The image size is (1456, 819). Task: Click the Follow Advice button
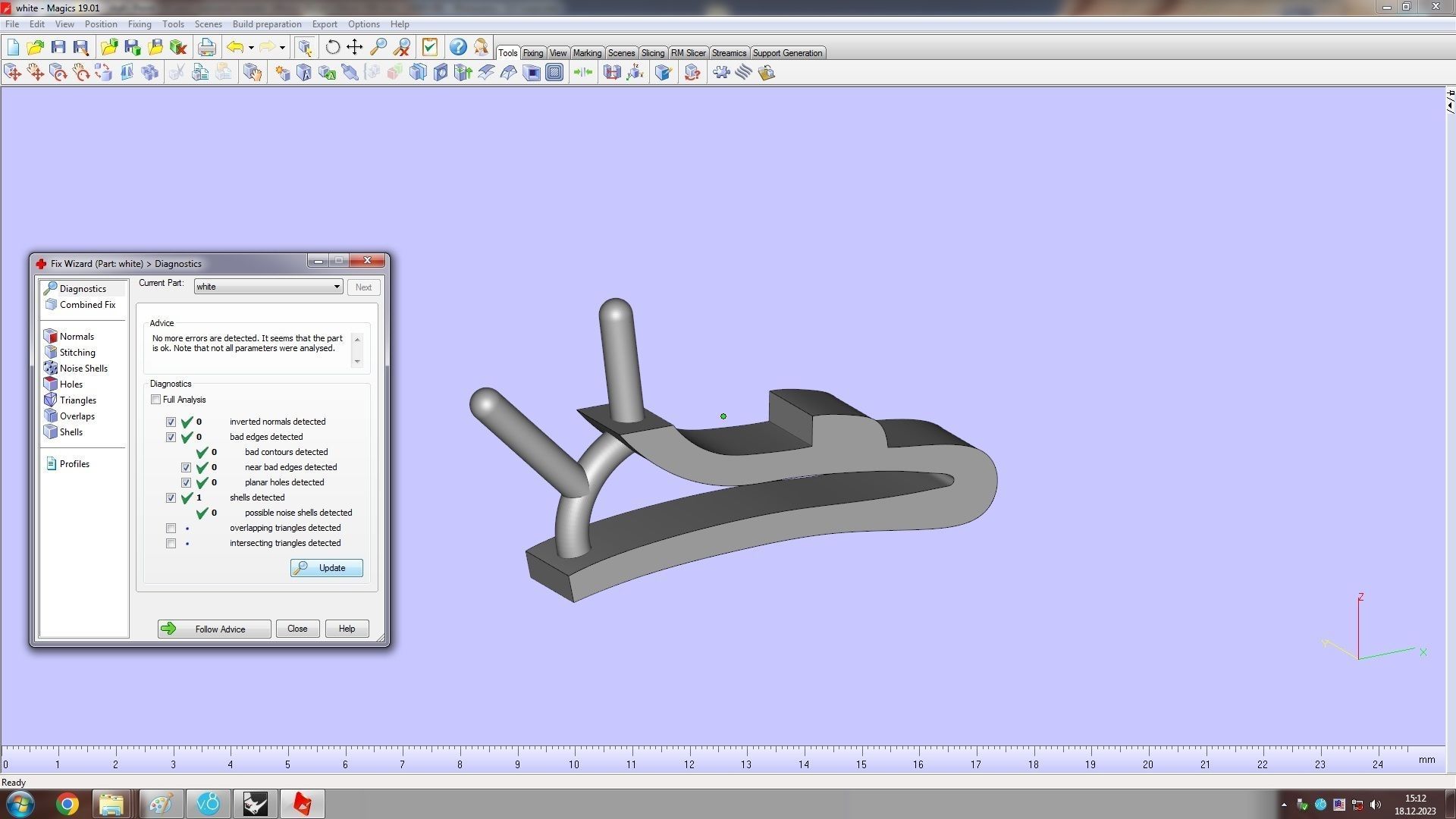tap(214, 629)
